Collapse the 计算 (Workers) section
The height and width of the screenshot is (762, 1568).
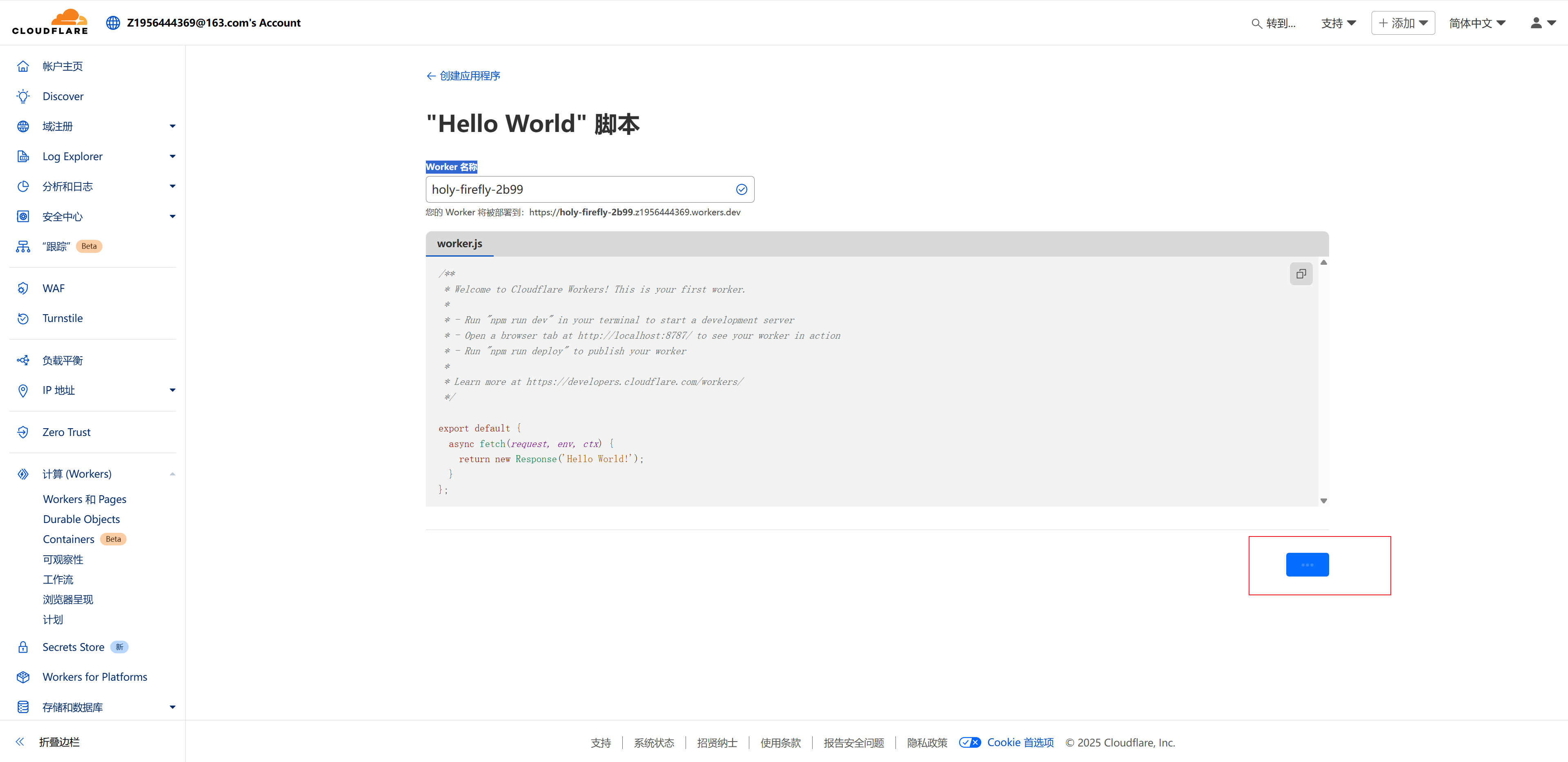(x=172, y=474)
